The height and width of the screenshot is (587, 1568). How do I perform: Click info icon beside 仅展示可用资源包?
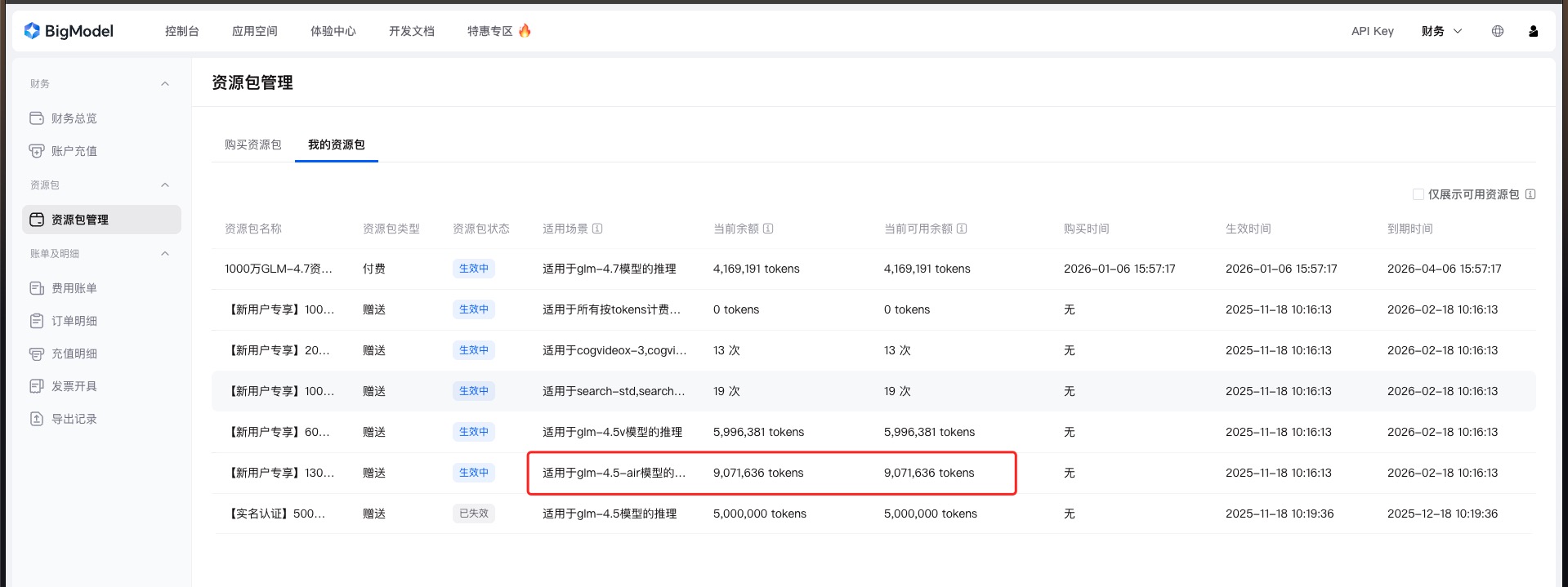[1530, 194]
